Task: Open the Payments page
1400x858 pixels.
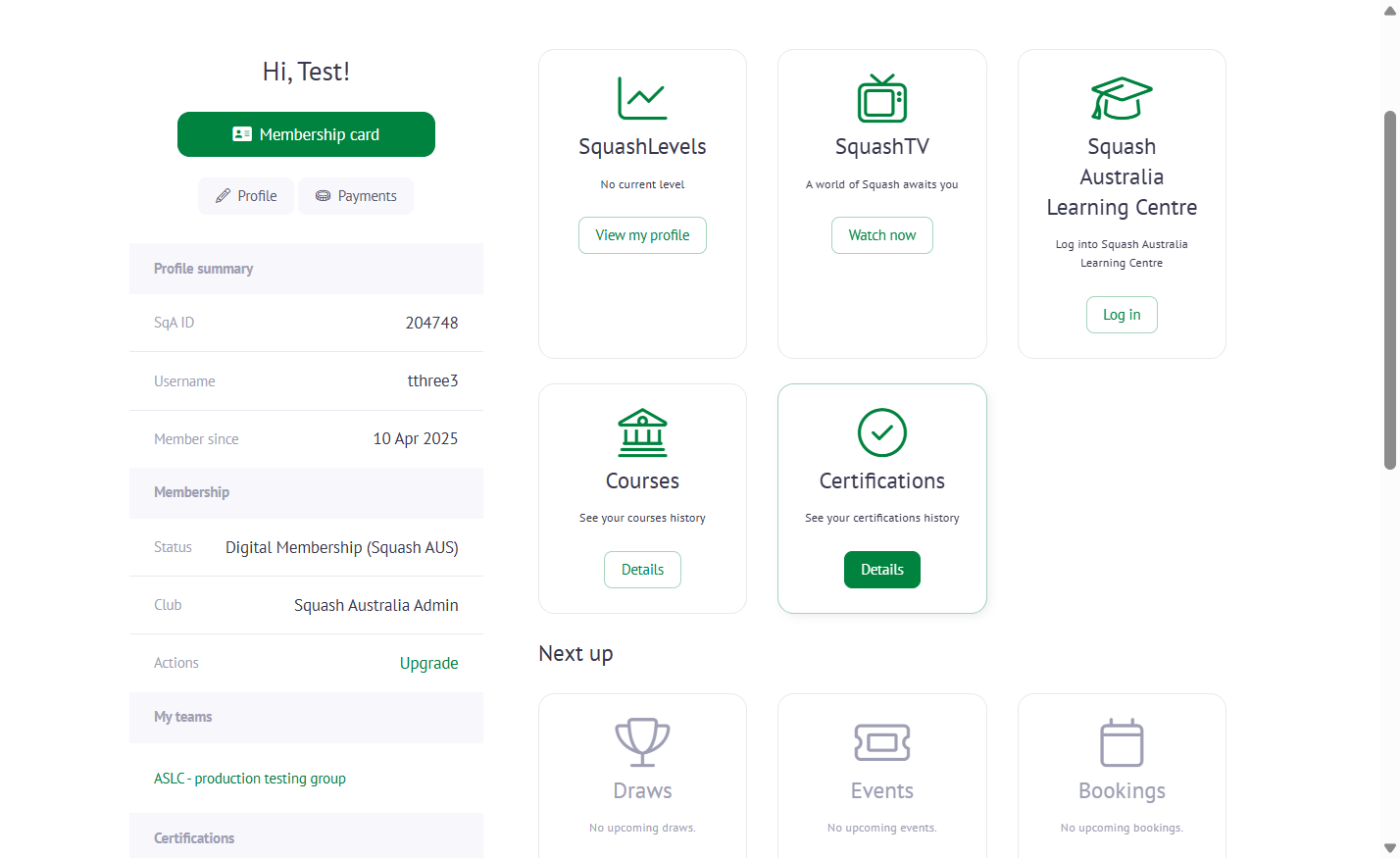Action: (356, 196)
